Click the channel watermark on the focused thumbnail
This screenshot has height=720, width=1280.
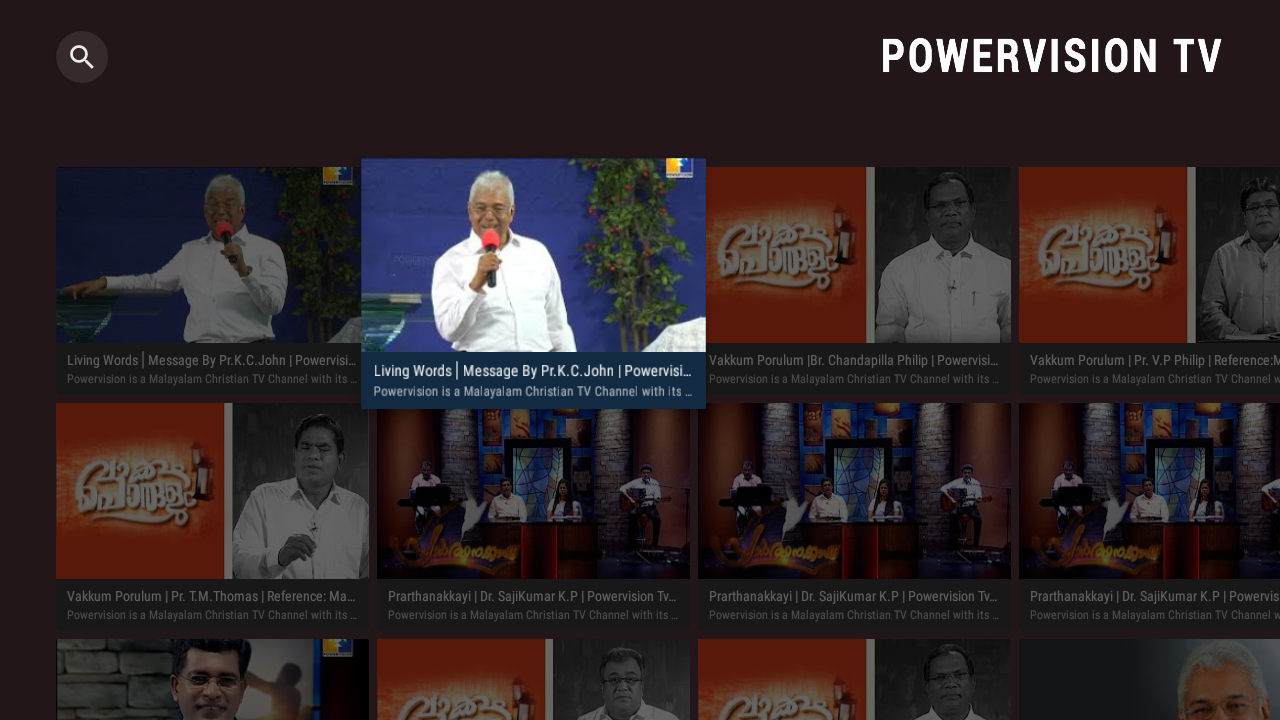click(x=681, y=168)
